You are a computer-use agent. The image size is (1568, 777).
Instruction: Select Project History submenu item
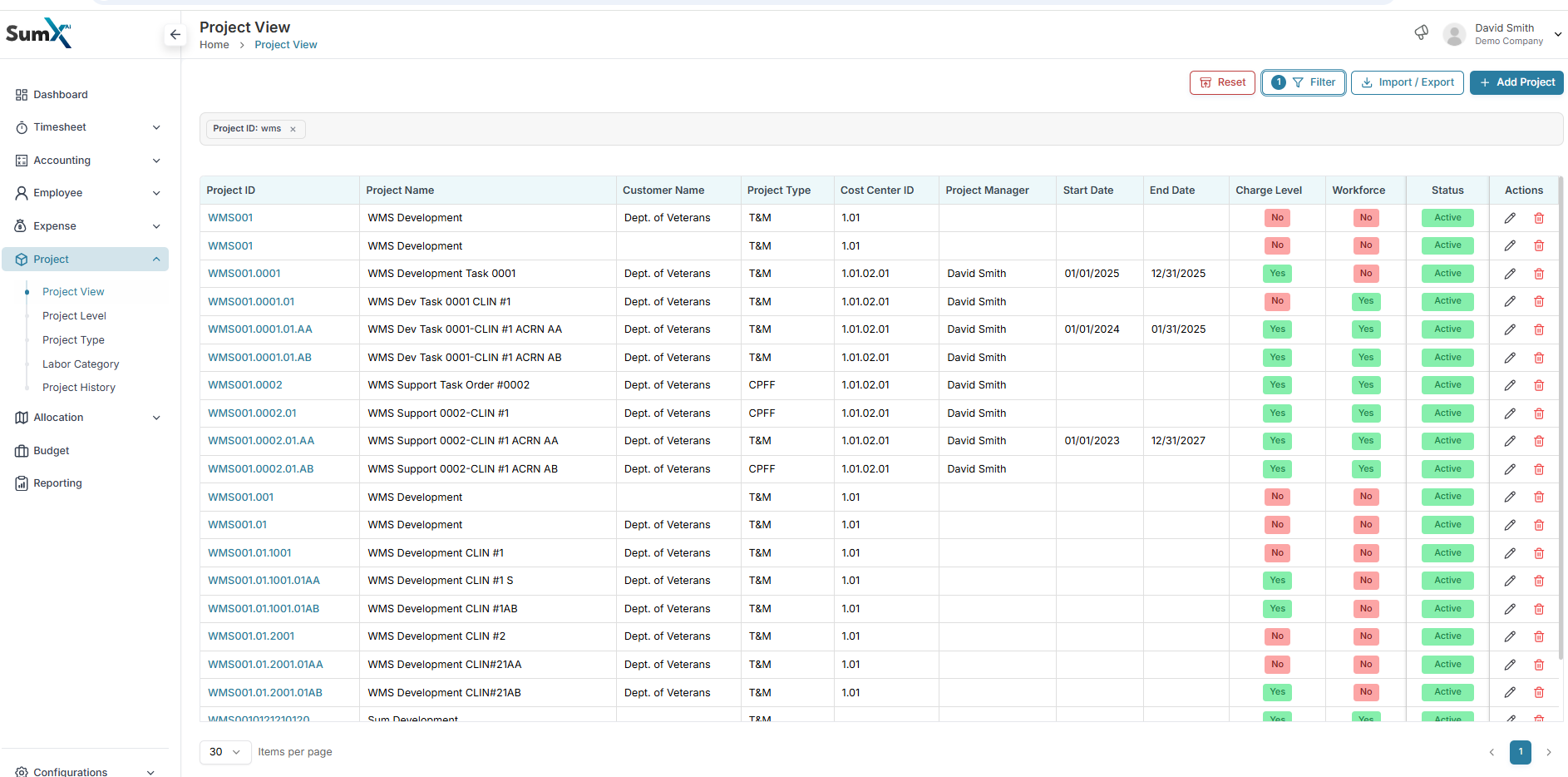tap(79, 388)
